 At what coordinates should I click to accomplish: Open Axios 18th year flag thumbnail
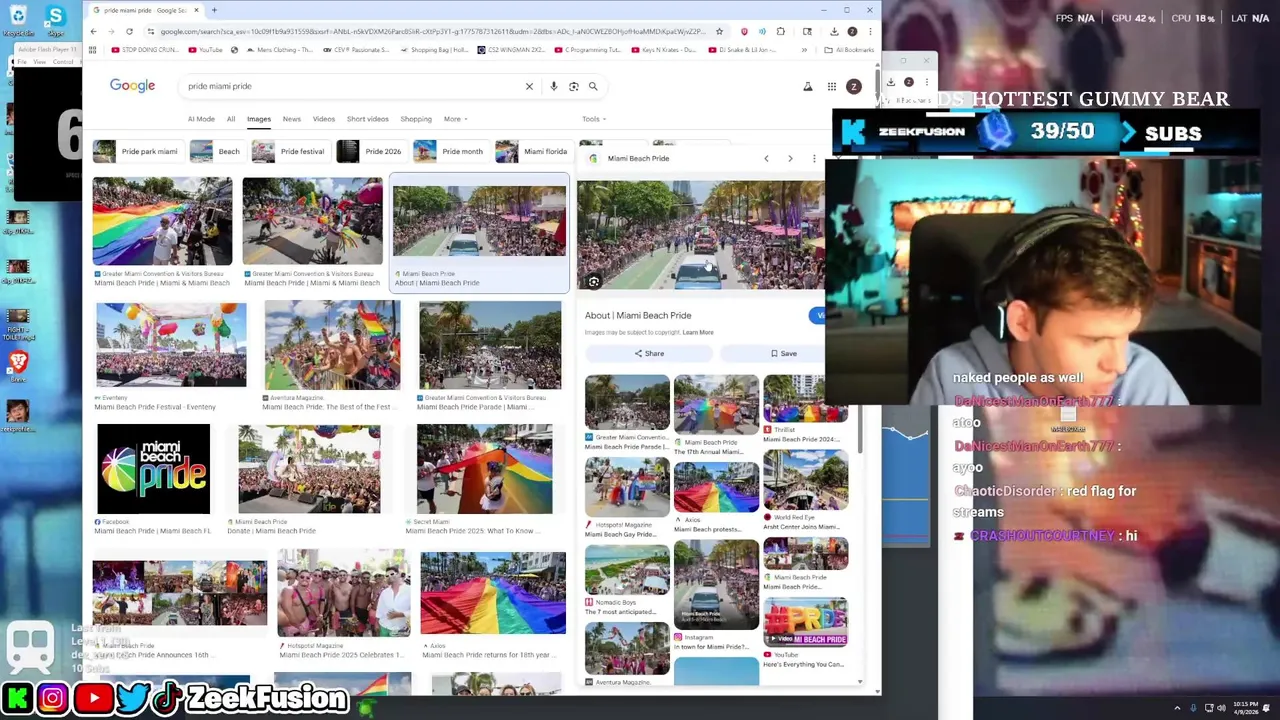click(493, 593)
